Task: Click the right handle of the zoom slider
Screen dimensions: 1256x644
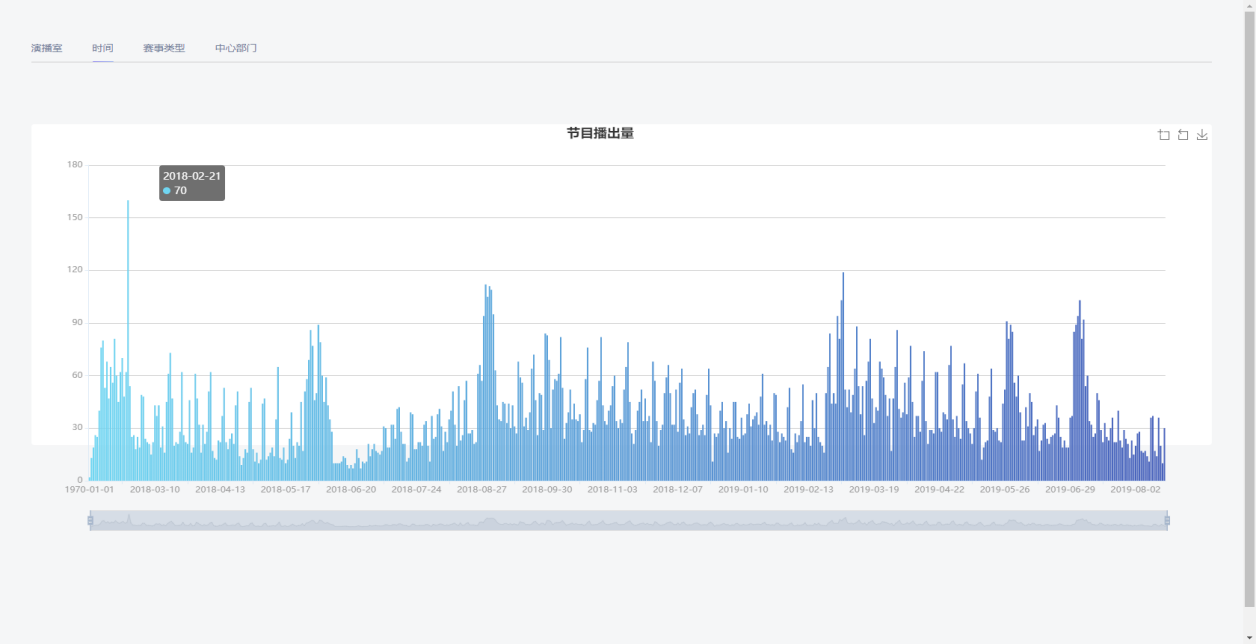Action: click(x=1167, y=520)
